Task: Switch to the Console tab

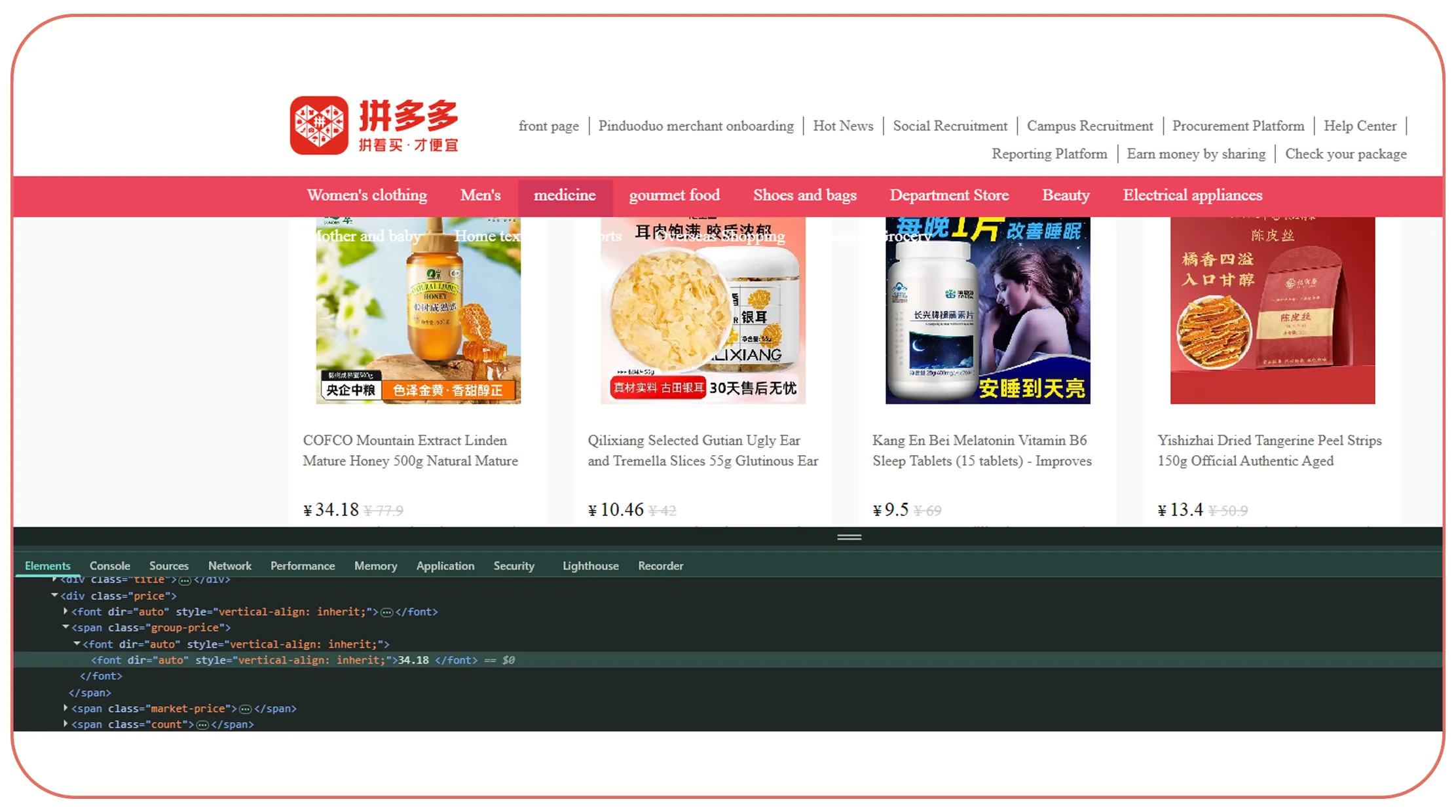Action: 109,566
